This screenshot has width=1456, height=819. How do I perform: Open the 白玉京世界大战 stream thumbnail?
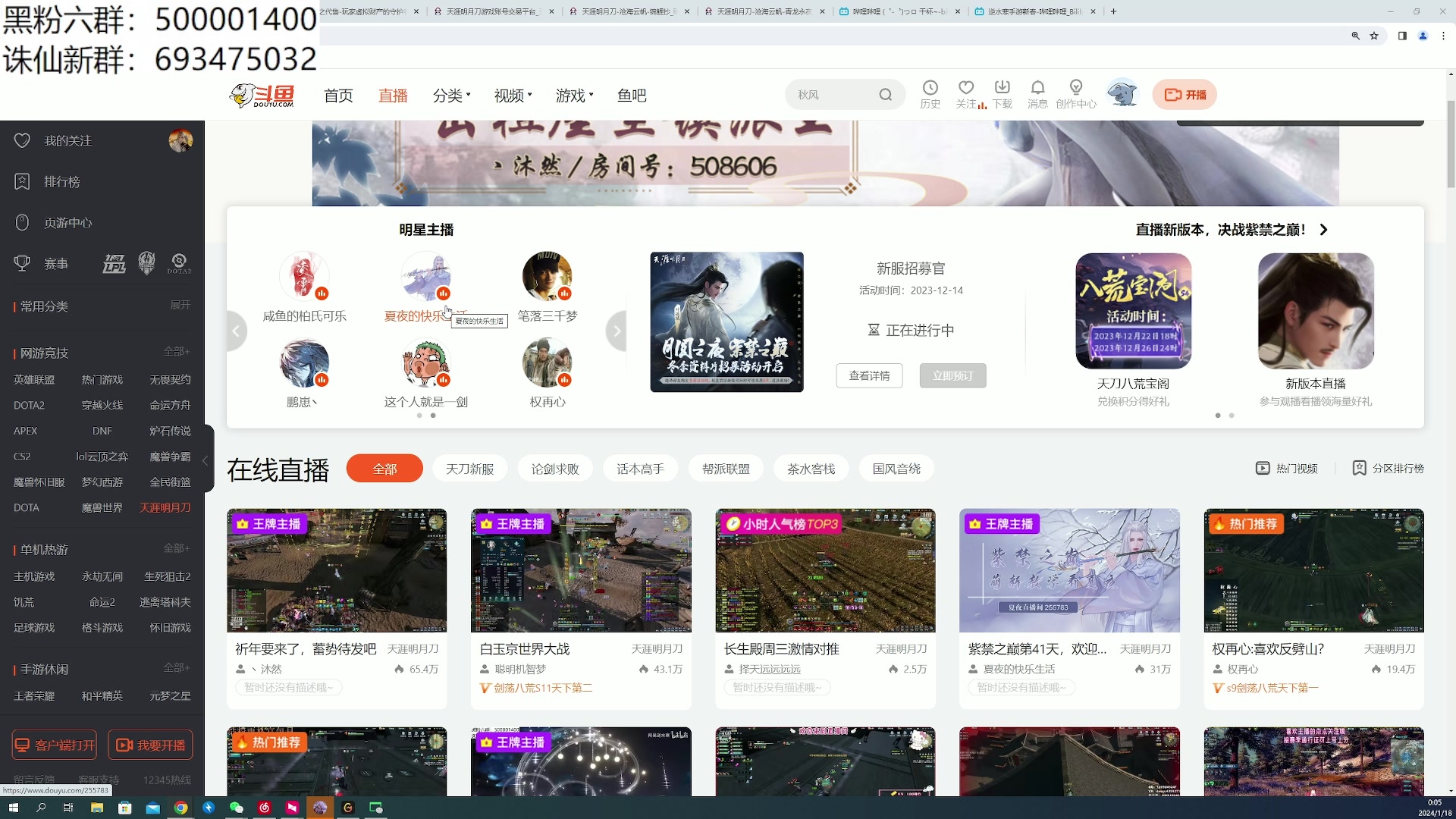[581, 570]
